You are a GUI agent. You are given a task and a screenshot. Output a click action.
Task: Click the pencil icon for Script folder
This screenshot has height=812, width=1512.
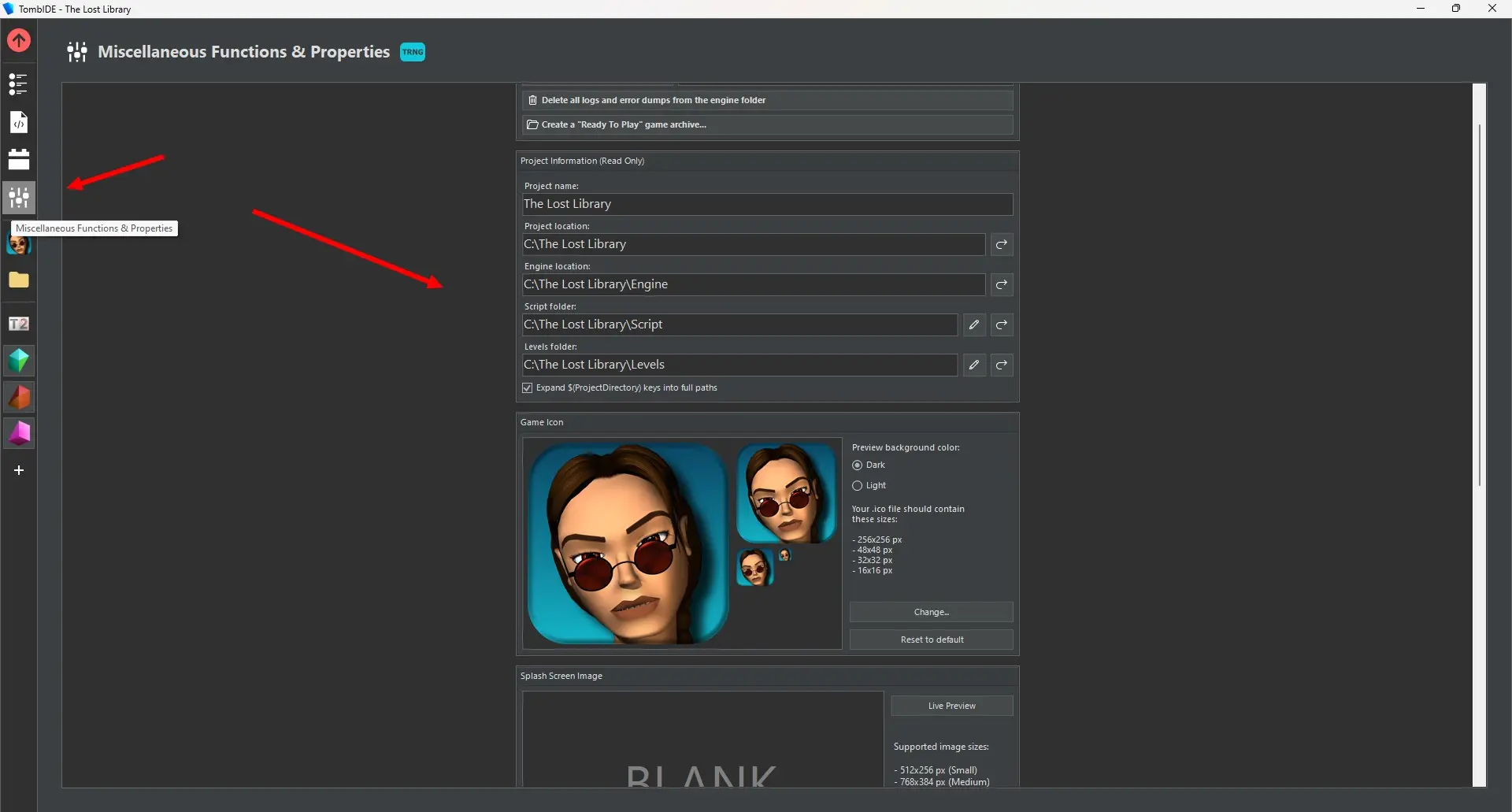[x=974, y=324]
